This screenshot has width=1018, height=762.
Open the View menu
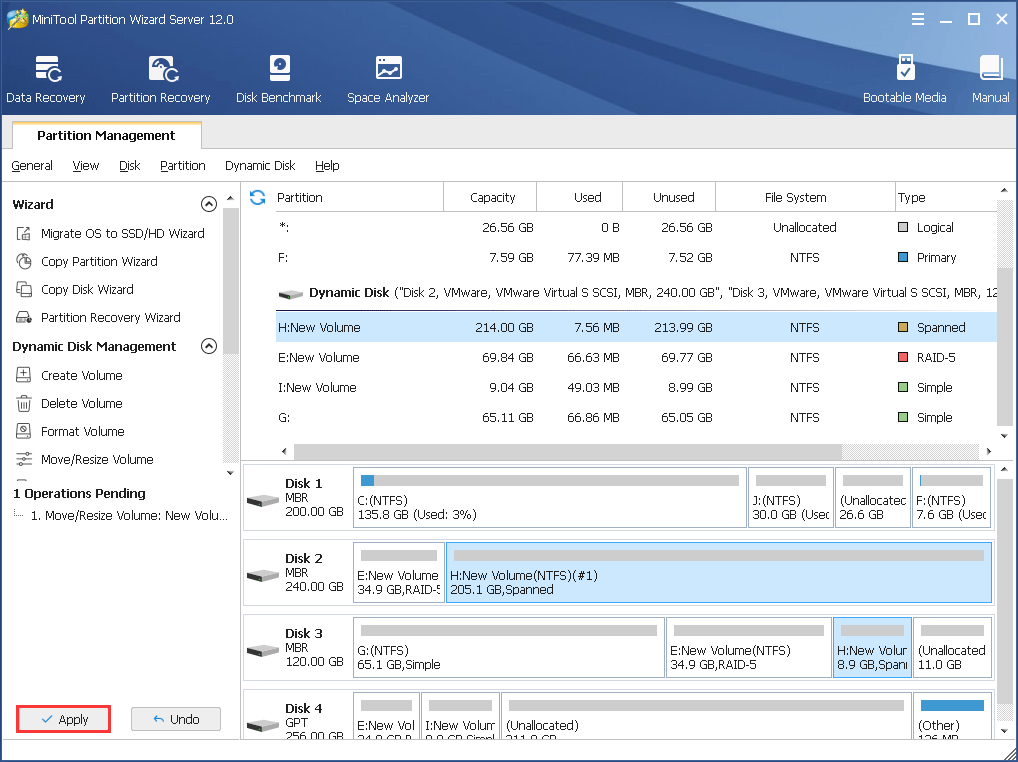[x=86, y=166]
